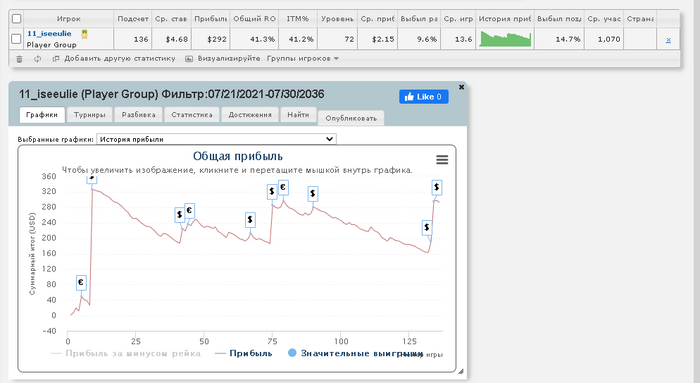Switch to the Статистика tab
This screenshot has height=383, width=700.
coord(192,115)
